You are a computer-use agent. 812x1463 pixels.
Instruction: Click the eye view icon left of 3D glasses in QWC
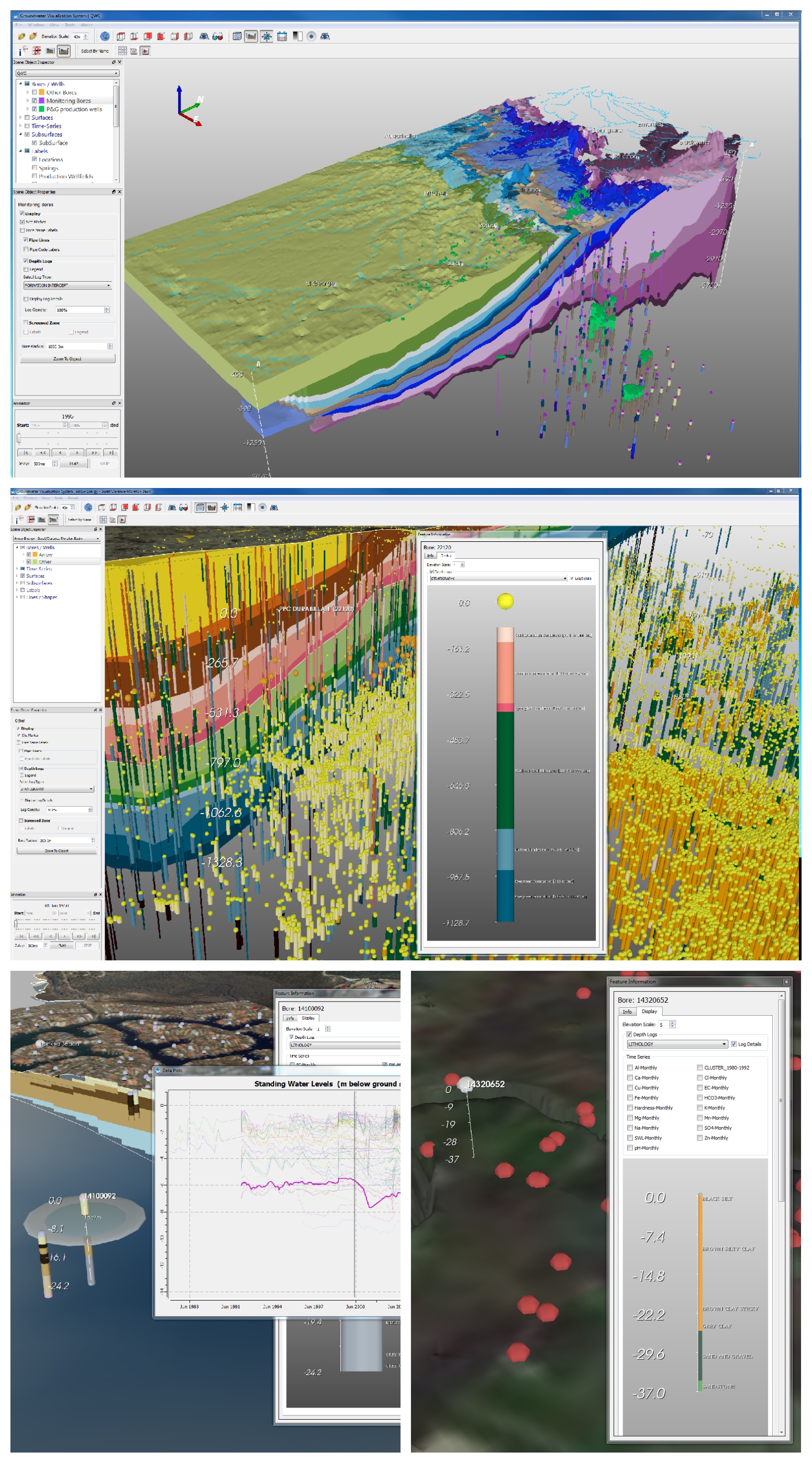click(204, 37)
